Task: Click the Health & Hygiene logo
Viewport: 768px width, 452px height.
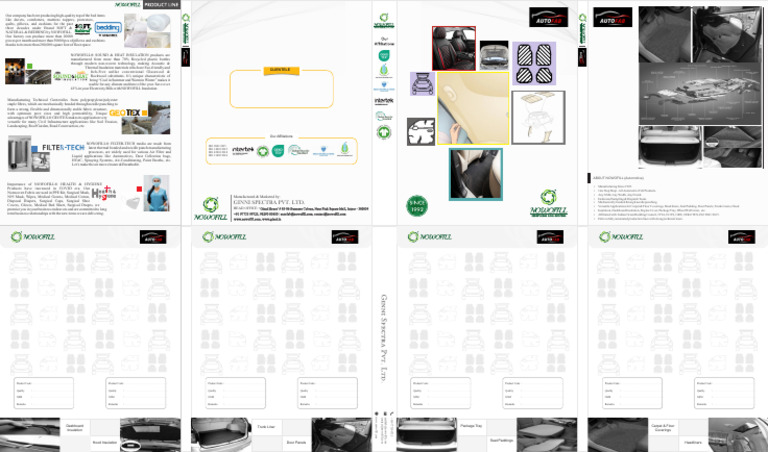Action: pyautogui.click(x=104, y=191)
